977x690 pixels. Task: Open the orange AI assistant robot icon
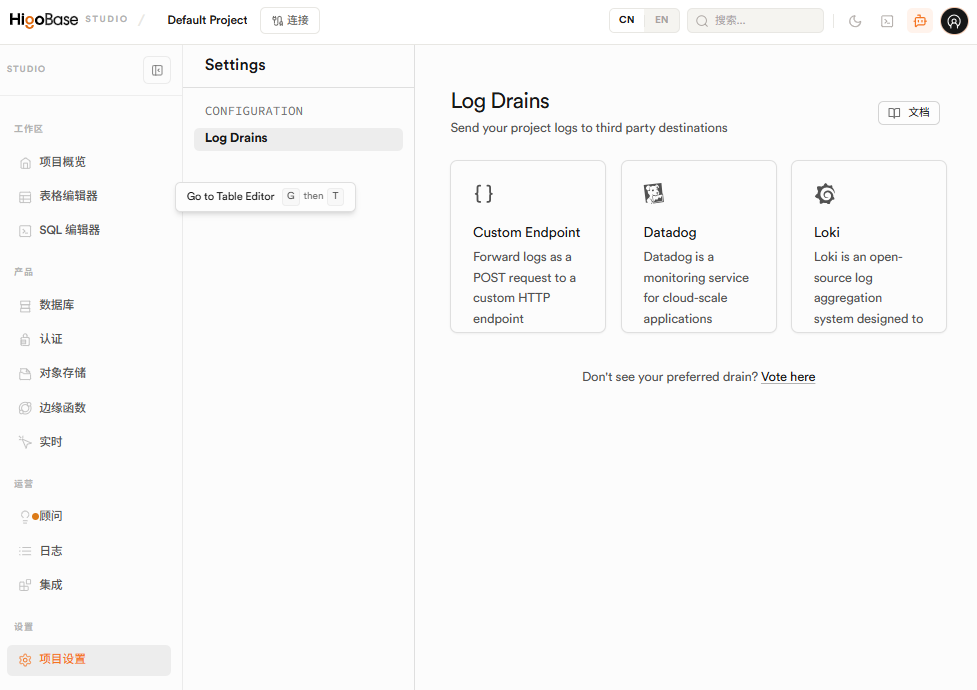pos(920,21)
